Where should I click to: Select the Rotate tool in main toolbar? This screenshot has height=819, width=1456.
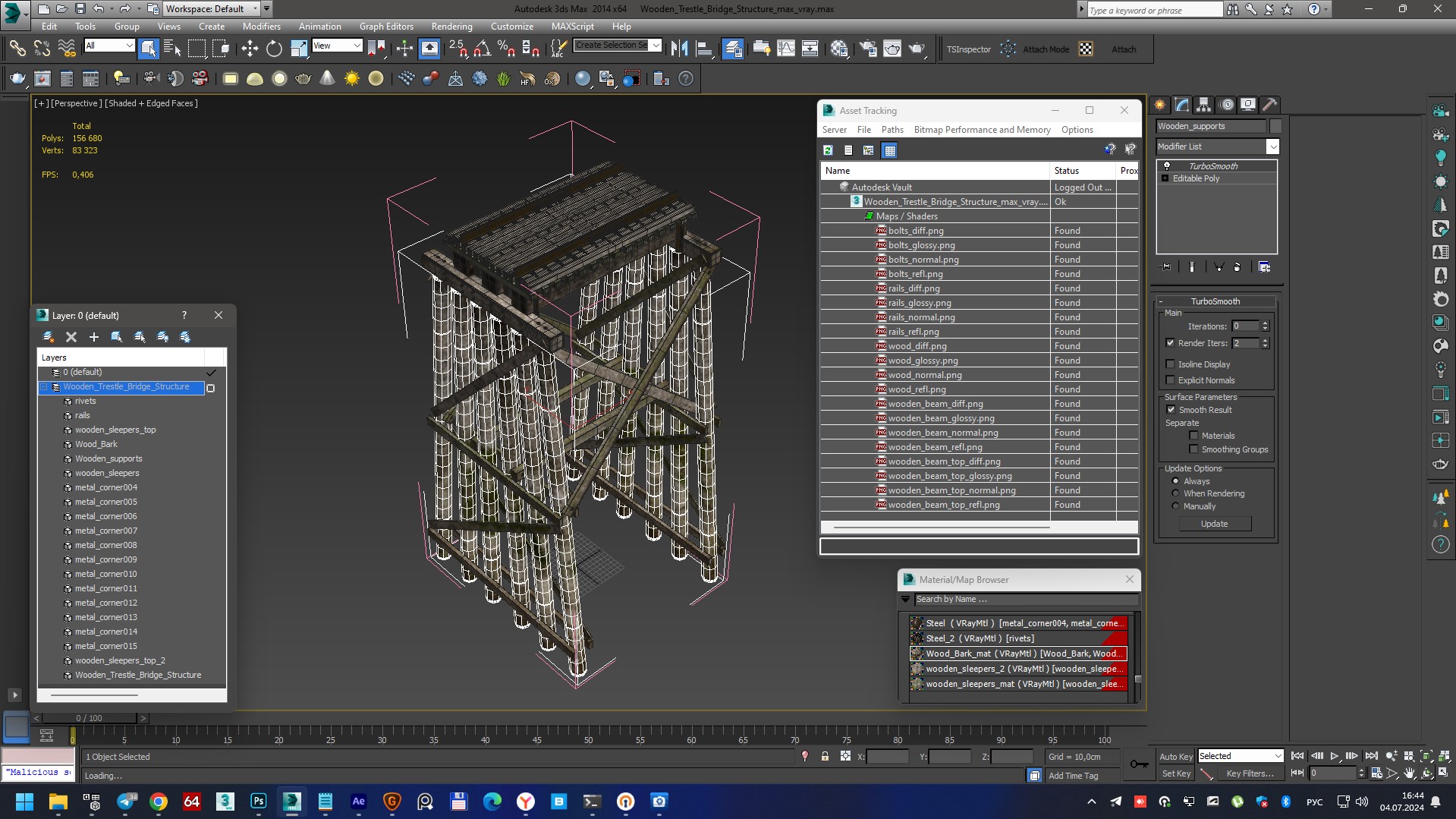coord(274,49)
